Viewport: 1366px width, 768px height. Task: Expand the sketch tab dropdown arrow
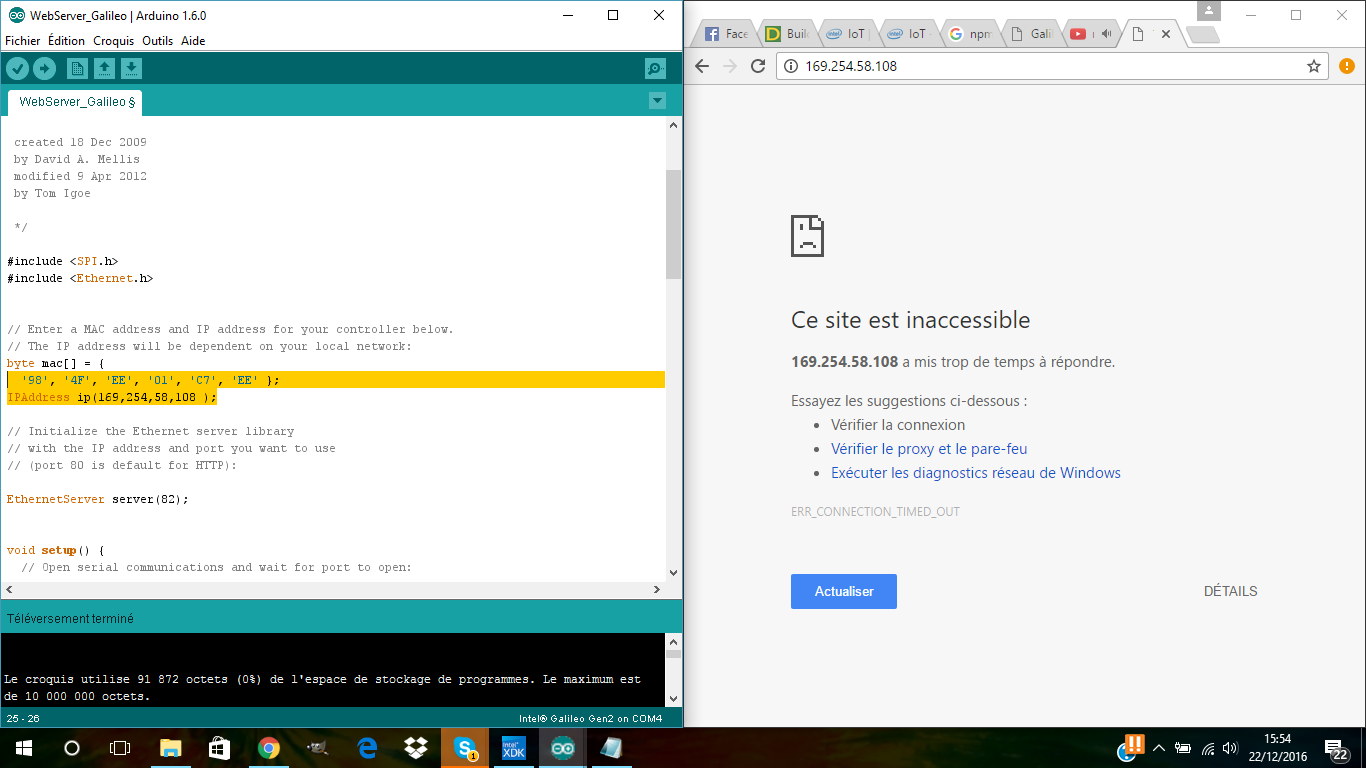657,100
